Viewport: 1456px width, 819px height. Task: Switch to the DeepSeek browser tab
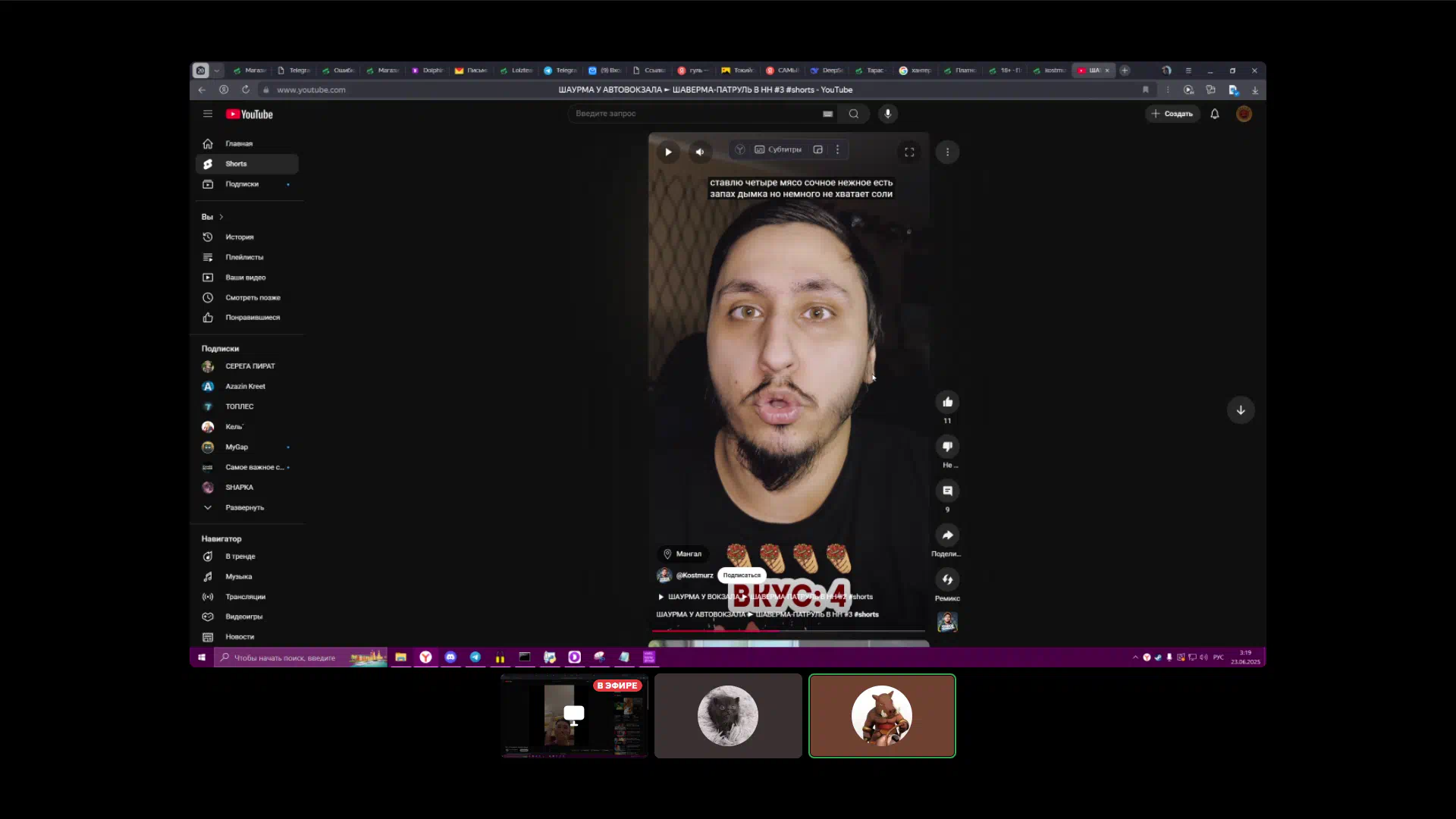point(827,71)
